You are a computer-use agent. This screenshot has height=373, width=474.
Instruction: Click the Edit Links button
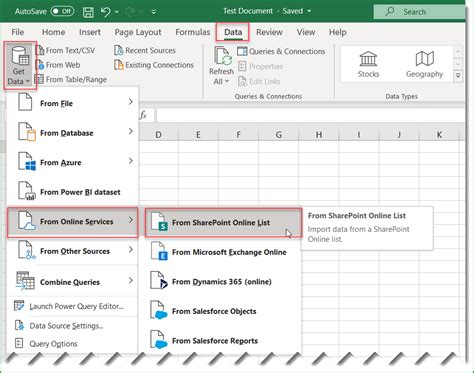pyautogui.click(x=259, y=81)
